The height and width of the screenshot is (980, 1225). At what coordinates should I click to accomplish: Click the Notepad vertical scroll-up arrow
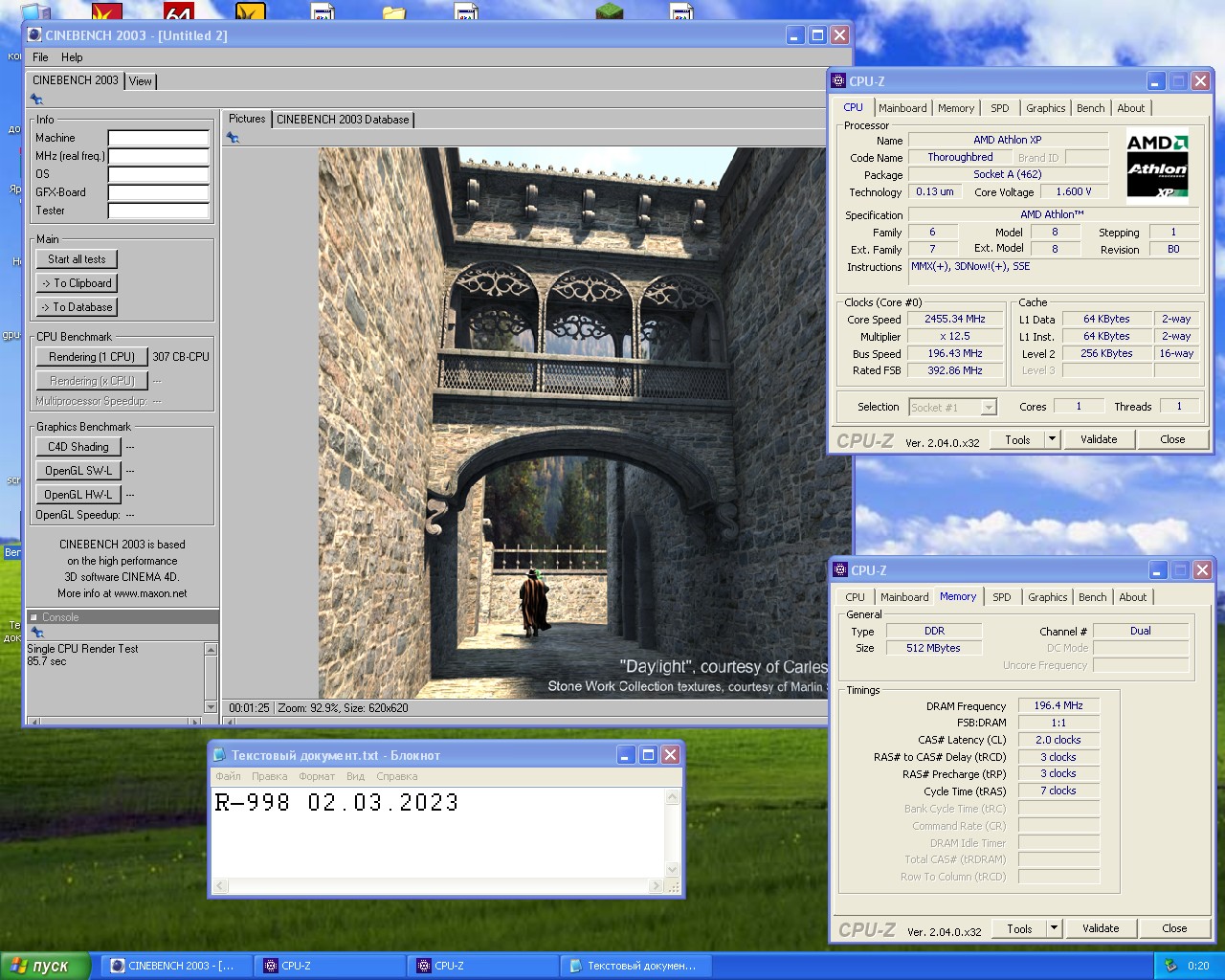click(x=673, y=797)
